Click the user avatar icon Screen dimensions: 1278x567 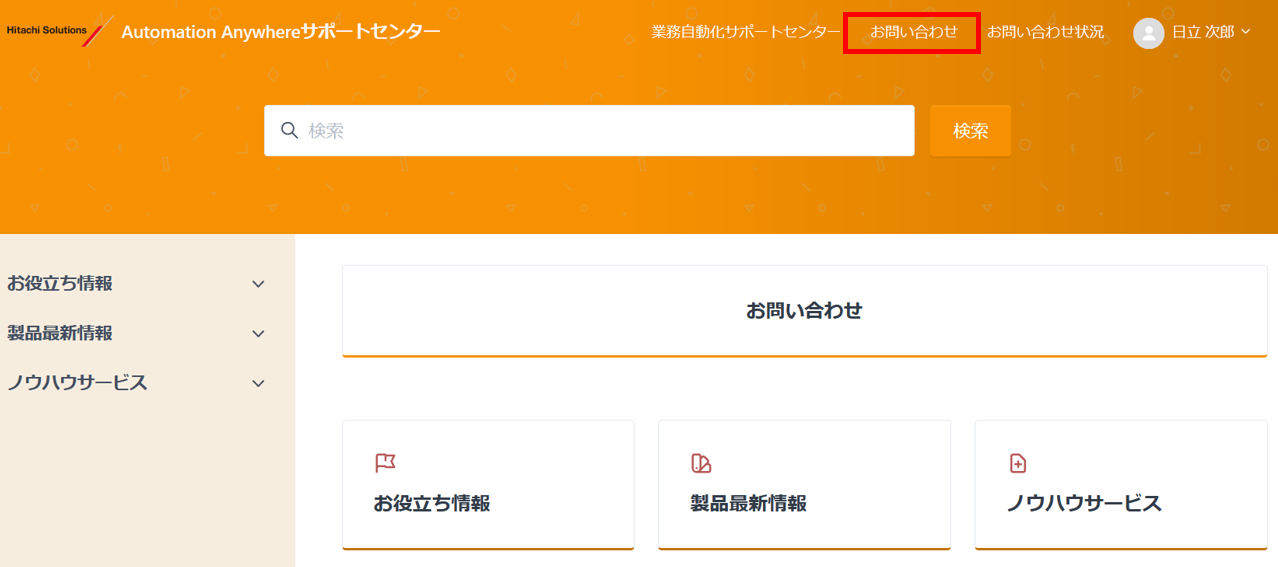tap(1148, 33)
